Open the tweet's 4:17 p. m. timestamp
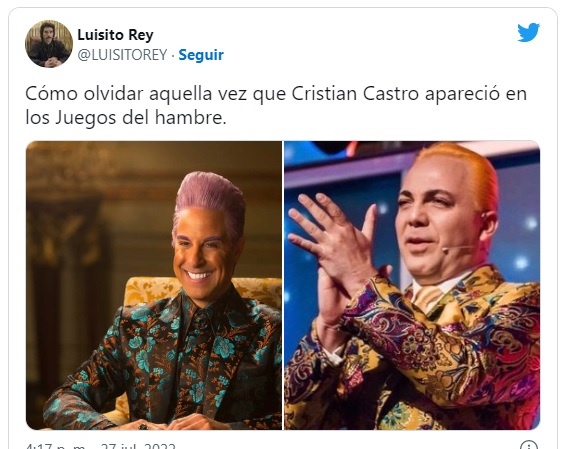The height and width of the screenshot is (449, 561). click(x=56, y=446)
